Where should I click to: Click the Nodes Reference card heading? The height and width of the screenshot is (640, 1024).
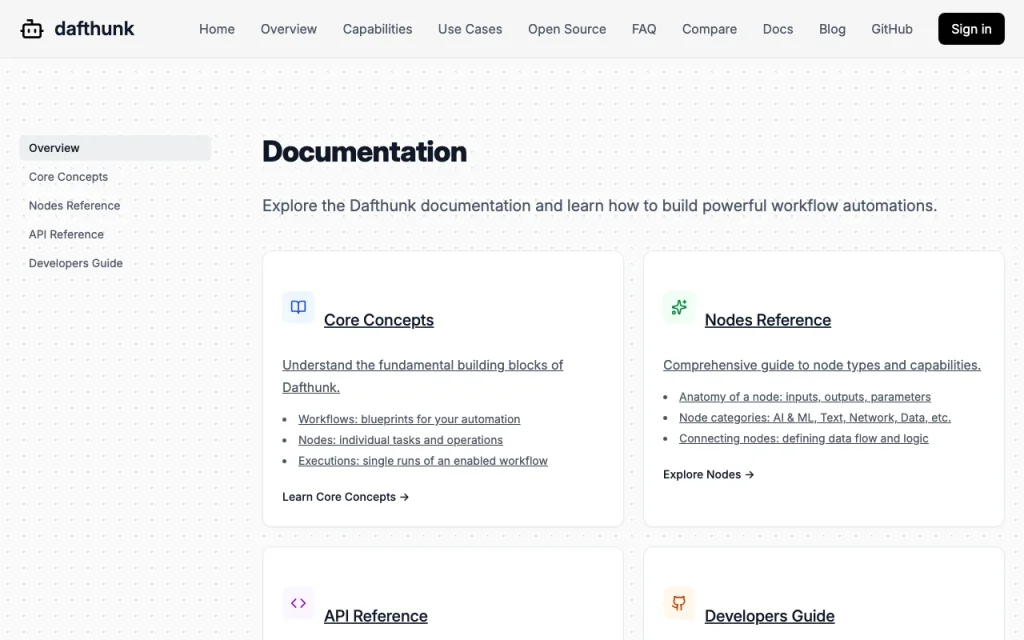768,320
